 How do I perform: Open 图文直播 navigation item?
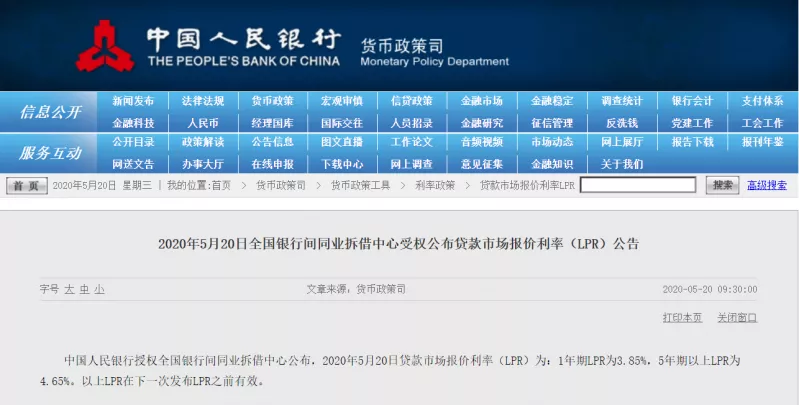pos(342,142)
